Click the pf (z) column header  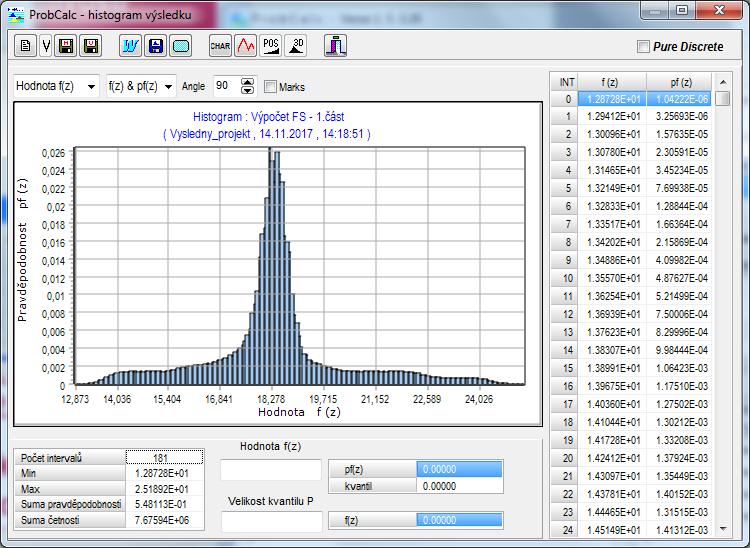coord(679,82)
